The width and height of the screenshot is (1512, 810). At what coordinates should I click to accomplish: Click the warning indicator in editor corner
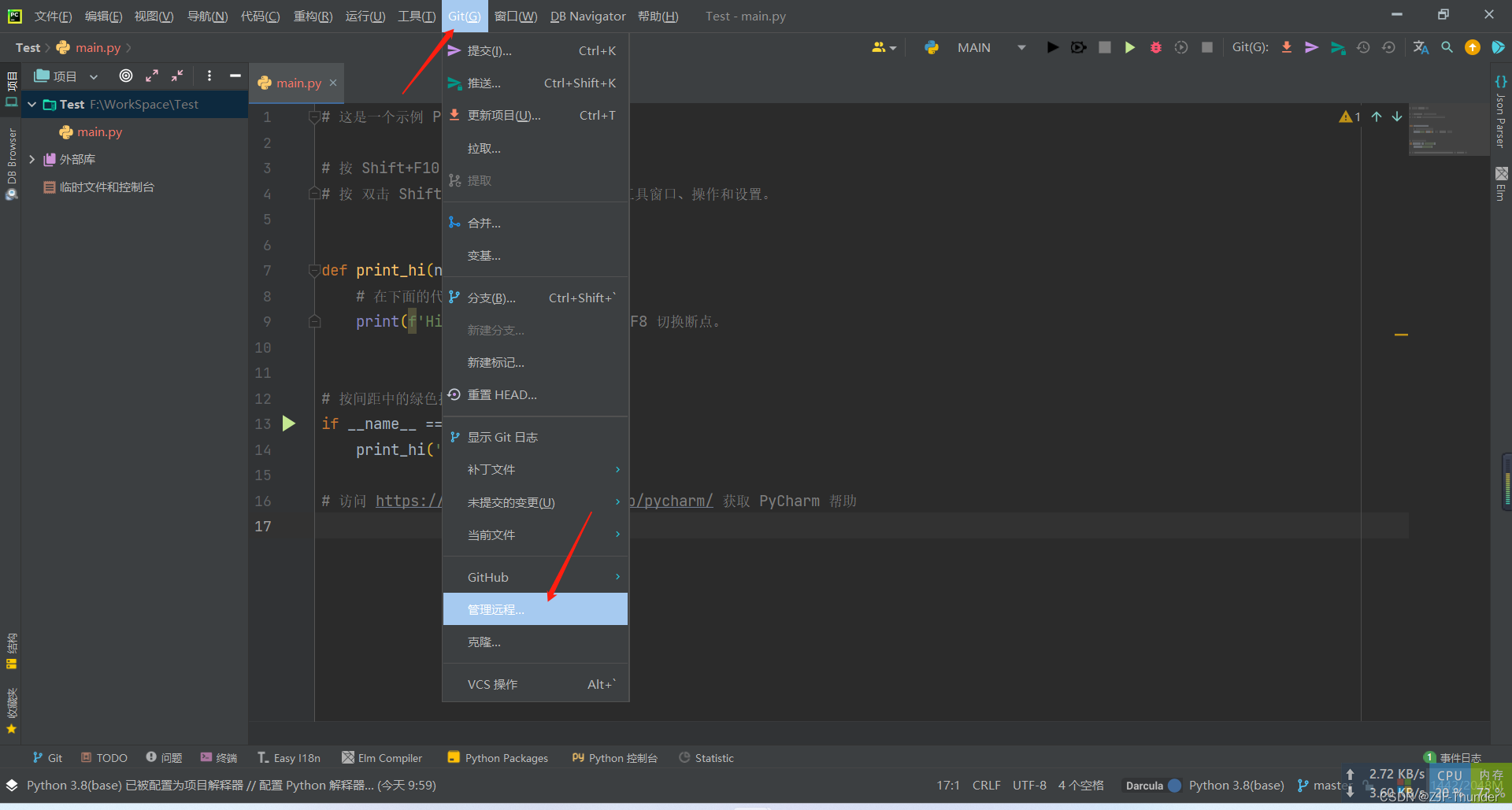coord(1350,117)
